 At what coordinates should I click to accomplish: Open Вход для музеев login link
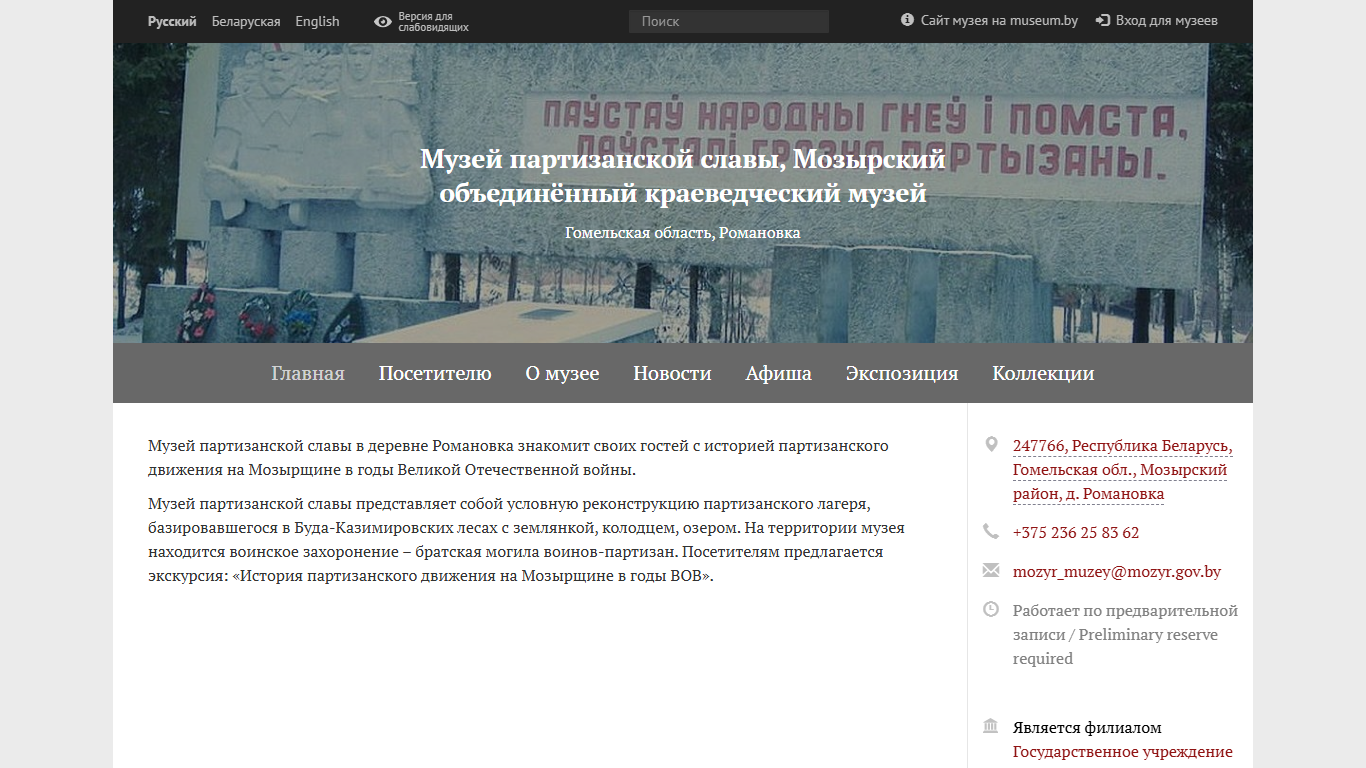tap(1166, 20)
